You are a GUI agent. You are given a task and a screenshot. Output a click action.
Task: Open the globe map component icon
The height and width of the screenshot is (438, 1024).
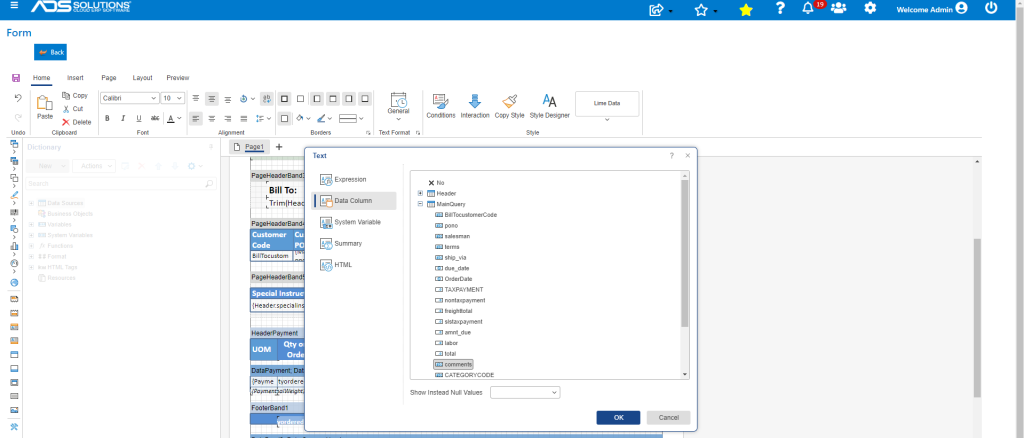tap(14, 283)
